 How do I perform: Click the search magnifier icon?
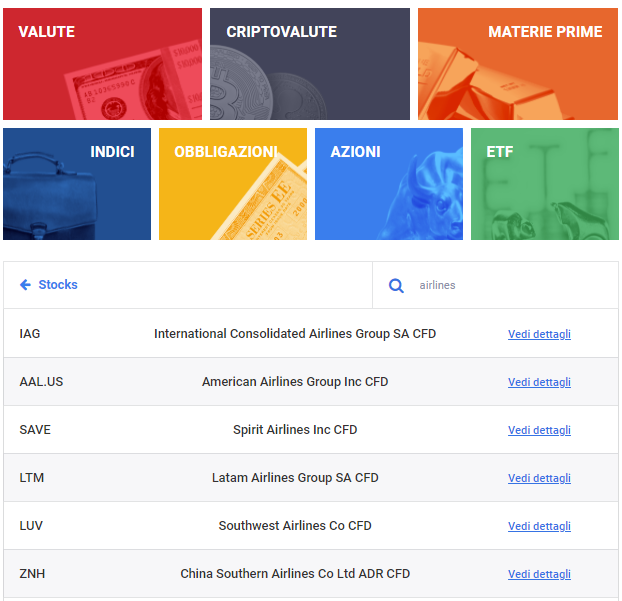pos(396,286)
